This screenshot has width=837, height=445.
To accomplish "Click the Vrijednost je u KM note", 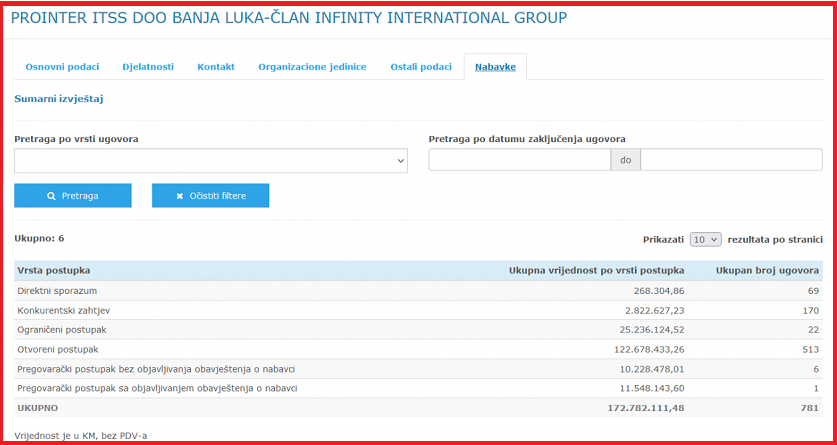I will tap(81, 436).
